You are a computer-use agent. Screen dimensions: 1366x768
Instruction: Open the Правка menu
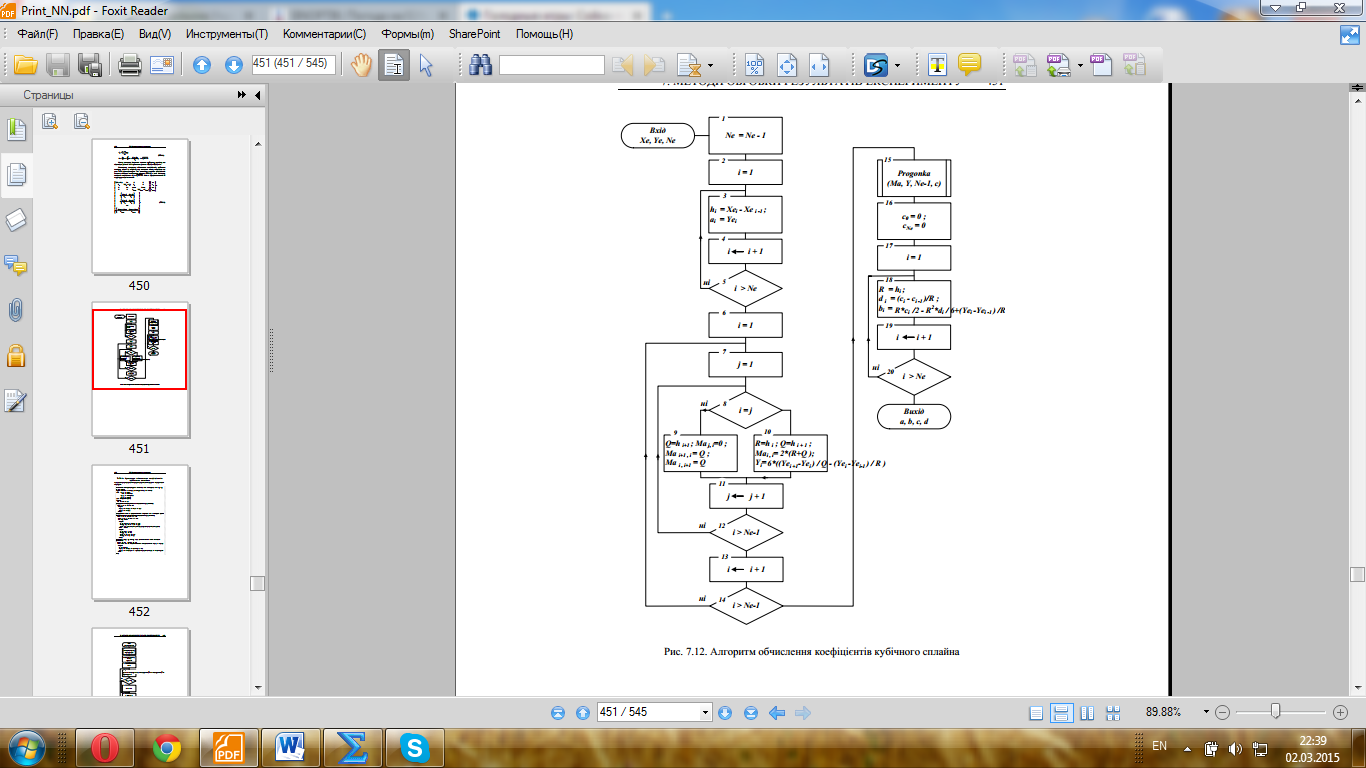tap(98, 33)
